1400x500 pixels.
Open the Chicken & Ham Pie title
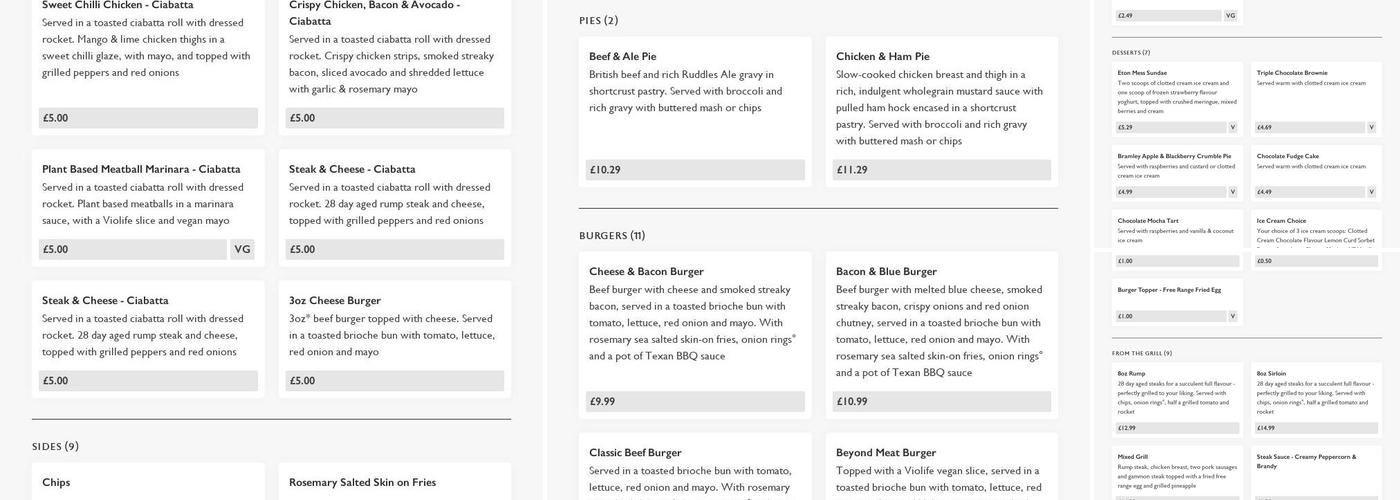[882, 57]
